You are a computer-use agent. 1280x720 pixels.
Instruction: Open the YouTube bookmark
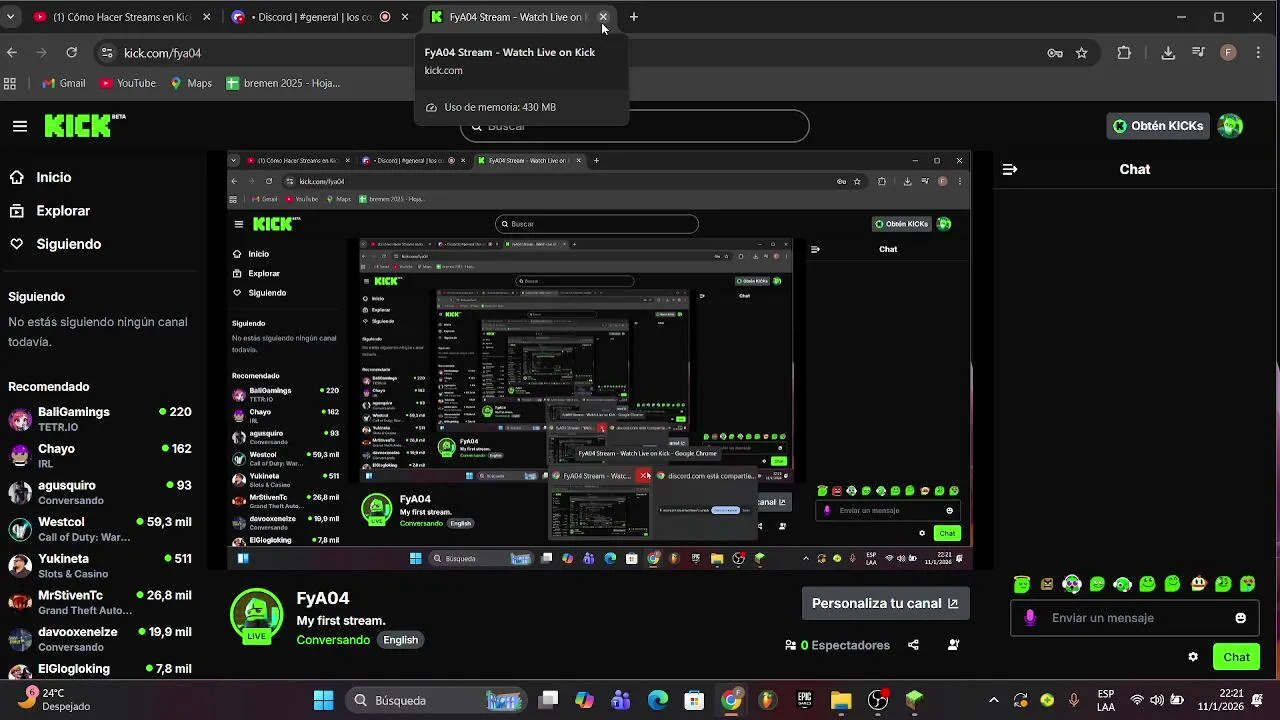[x=128, y=83]
